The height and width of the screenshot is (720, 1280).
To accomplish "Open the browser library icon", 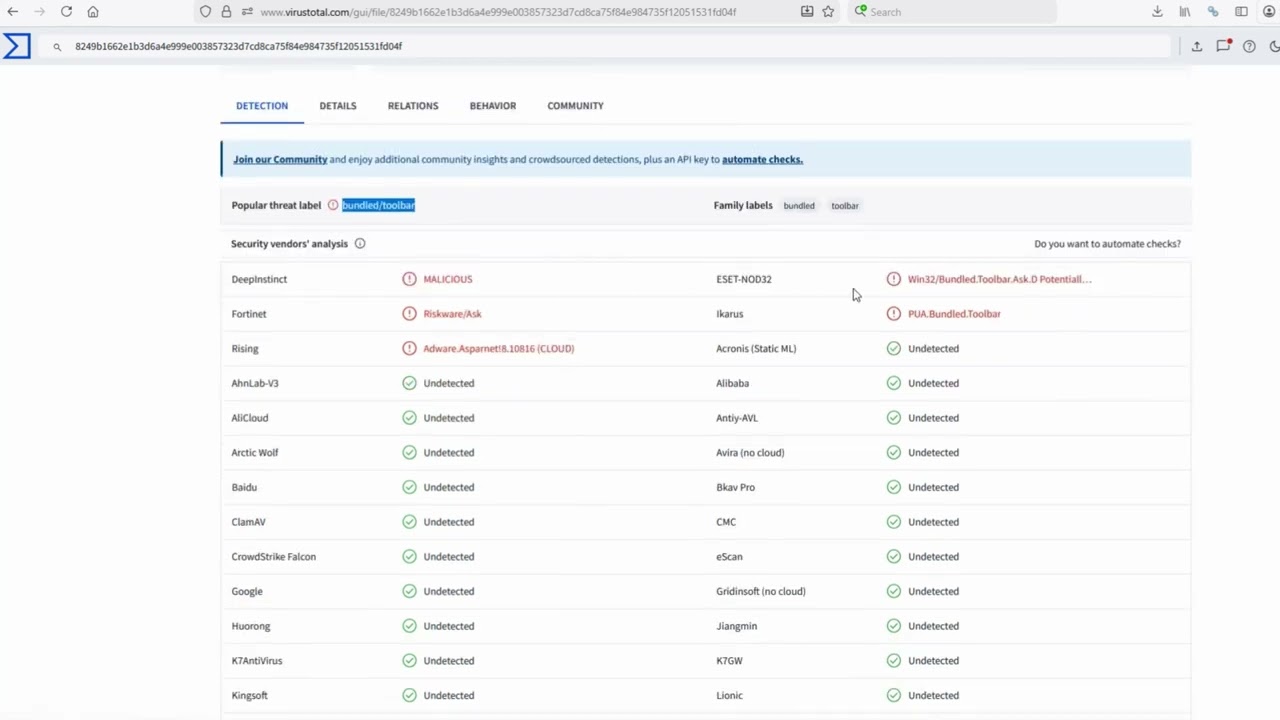I will click(1185, 12).
